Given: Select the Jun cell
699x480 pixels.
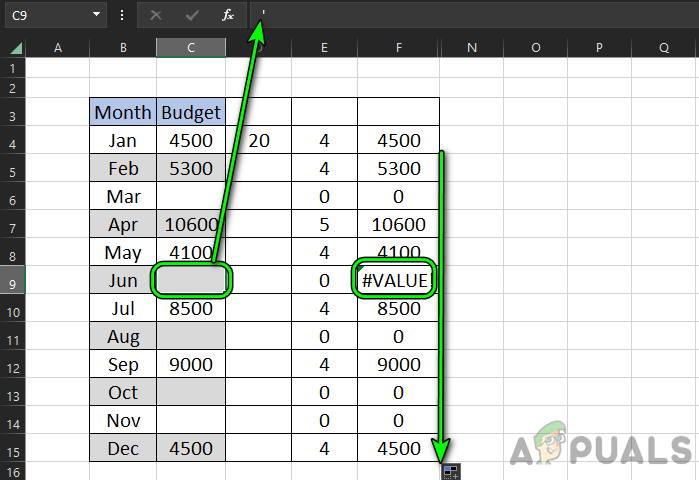Looking at the screenshot, I should click(x=123, y=280).
